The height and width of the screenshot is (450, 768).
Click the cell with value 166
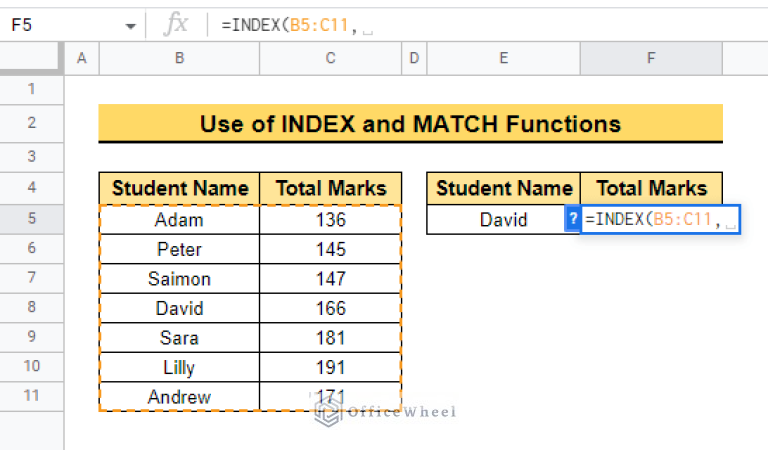[x=330, y=308]
